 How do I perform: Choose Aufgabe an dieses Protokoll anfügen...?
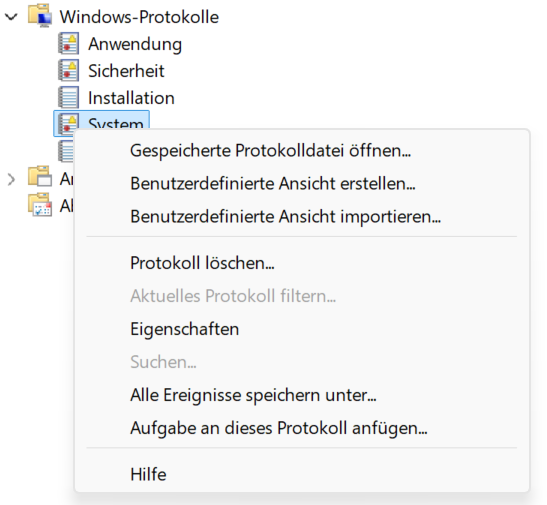pos(279,428)
